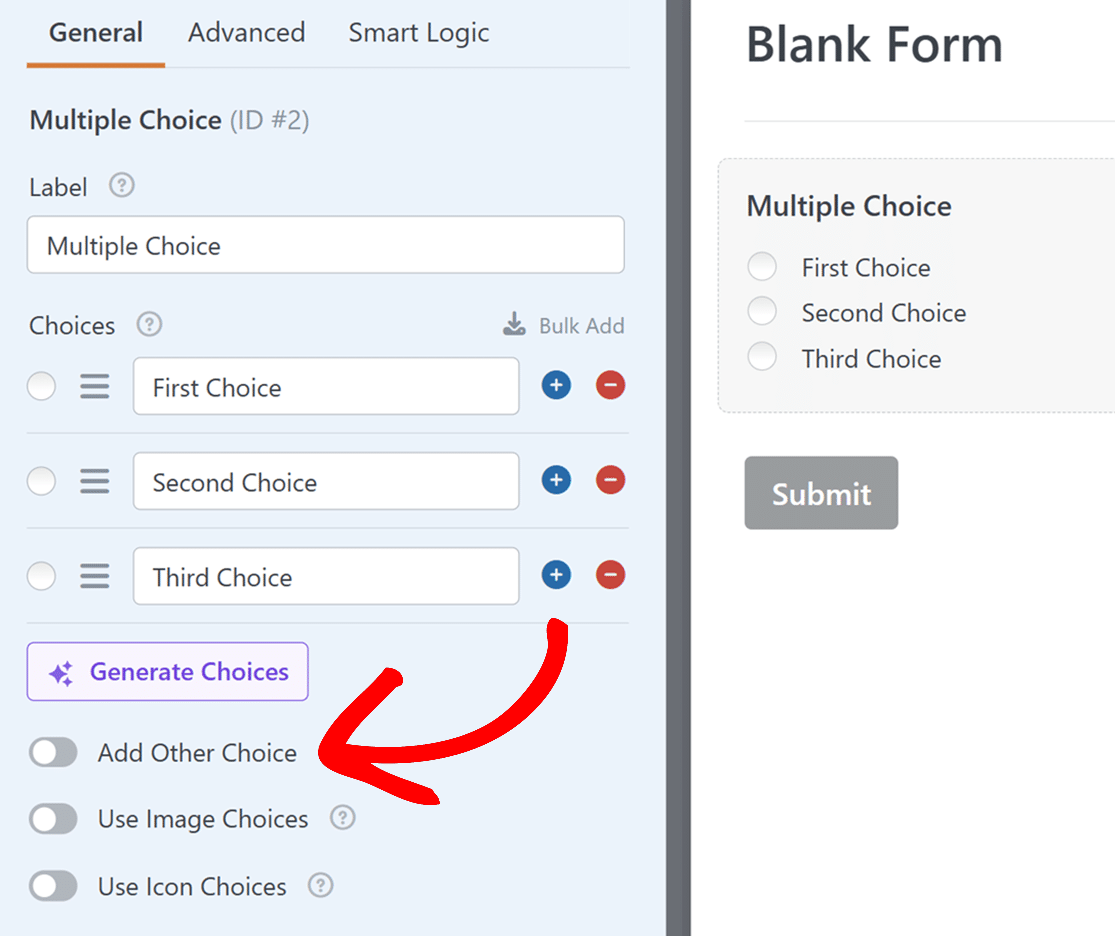Click the help icon beside Use Icon Choices

coord(321,886)
